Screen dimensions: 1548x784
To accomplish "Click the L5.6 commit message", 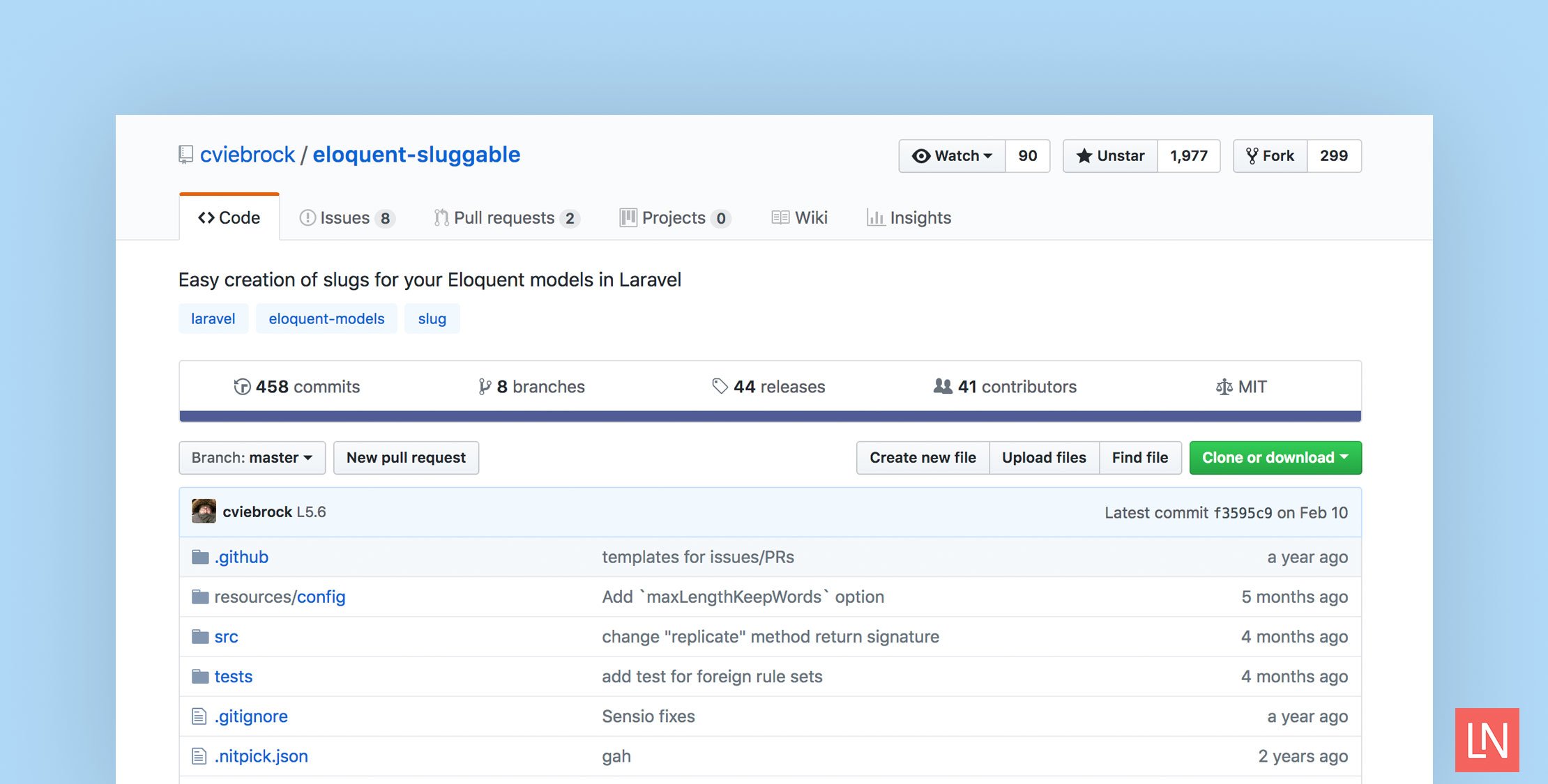I will [311, 512].
